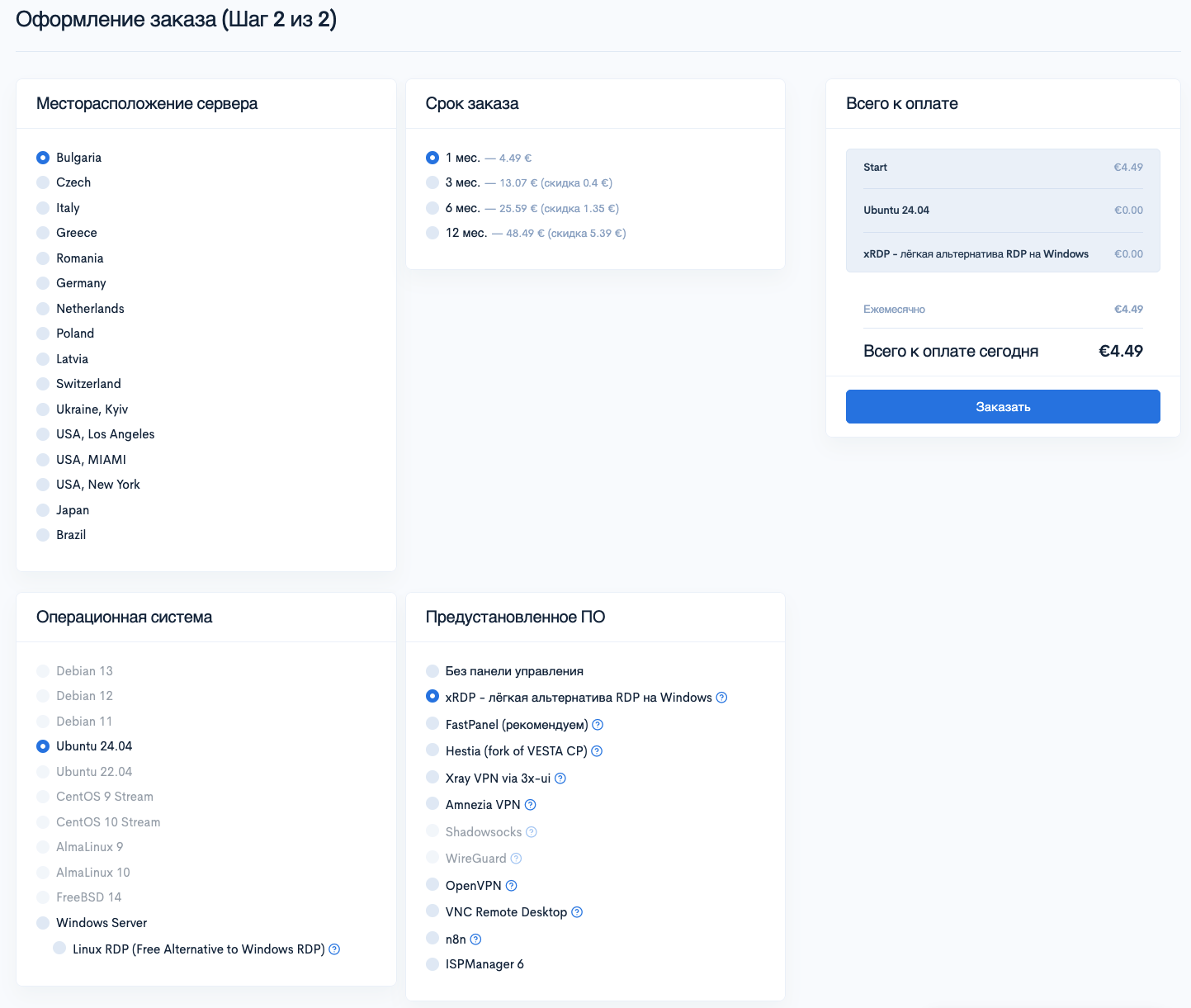This screenshot has width=1191, height=1008.
Task: Choose xRDP preinstalled software option
Action: click(432, 696)
